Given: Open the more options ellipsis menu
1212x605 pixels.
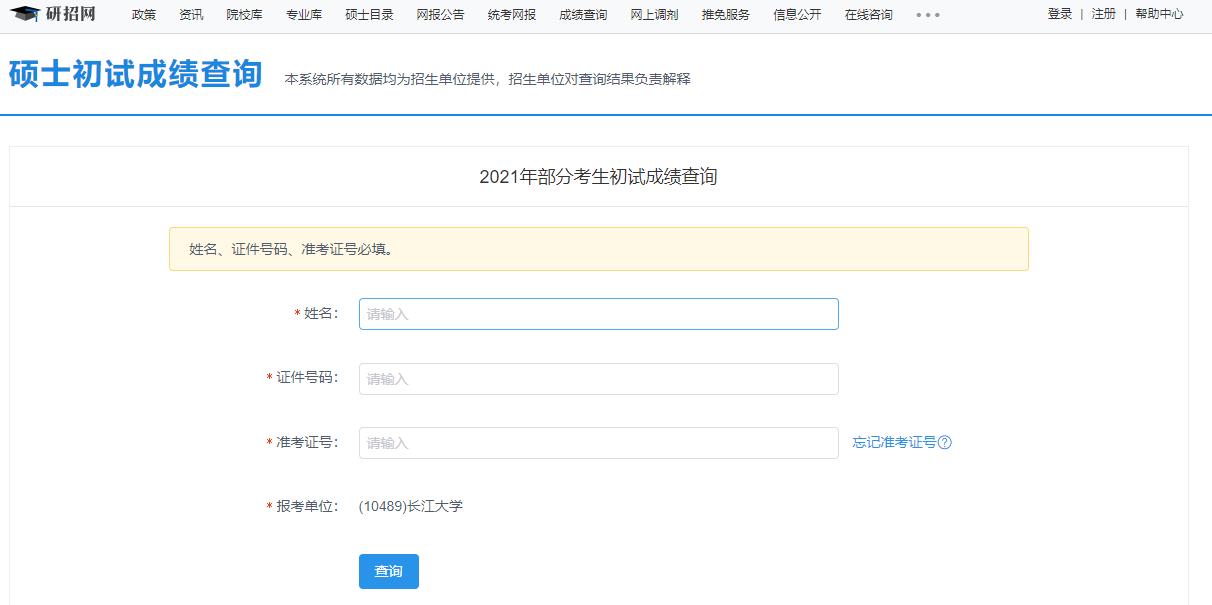Looking at the screenshot, I should click(929, 15).
